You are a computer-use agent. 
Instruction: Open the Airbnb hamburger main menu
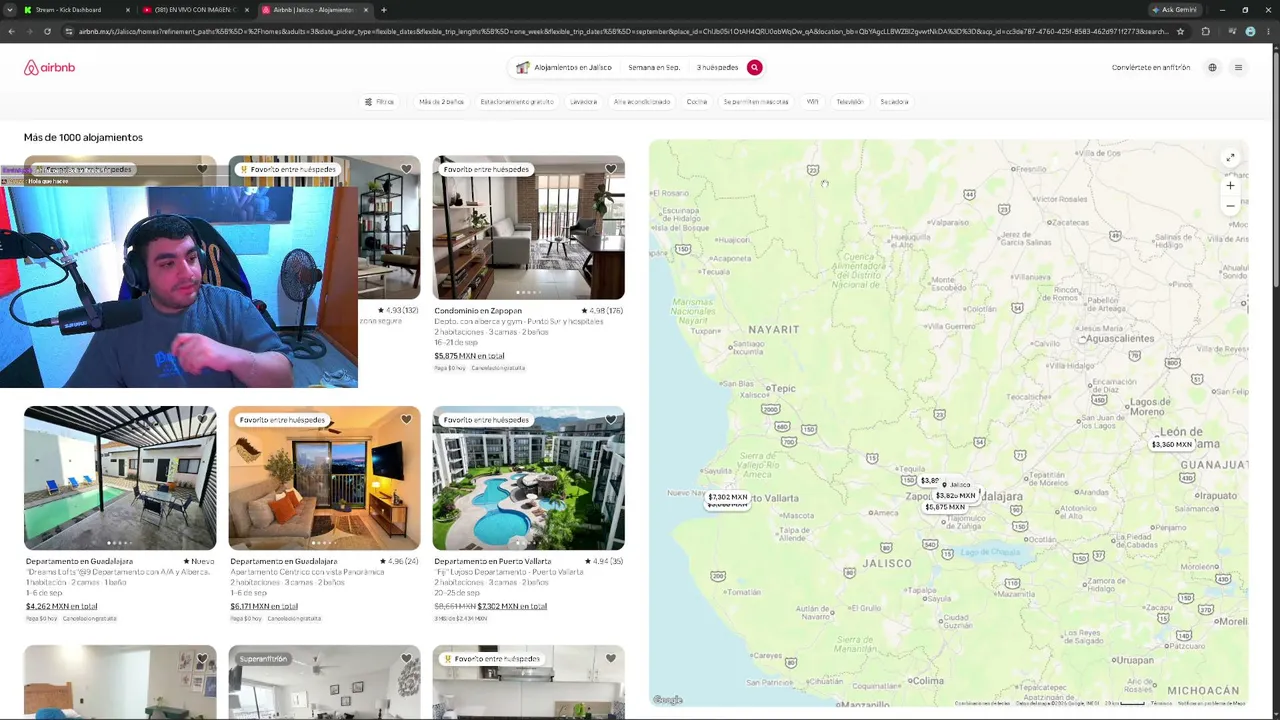pyautogui.click(x=1238, y=67)
